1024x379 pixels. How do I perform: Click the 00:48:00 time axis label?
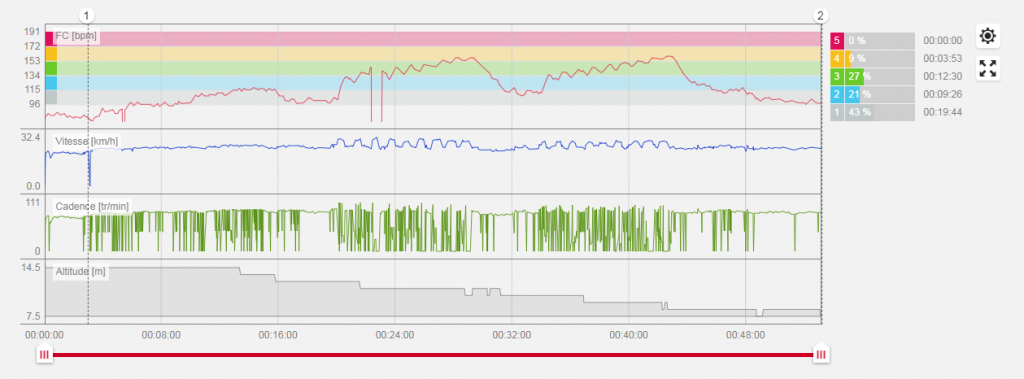point(745,335)
